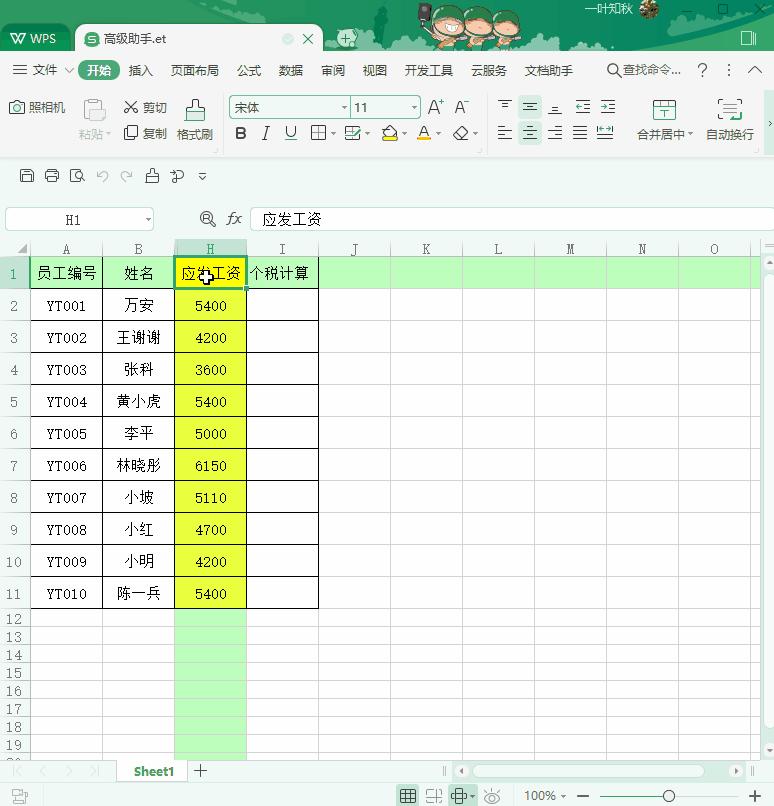
Task: Click the Copy (复制) icon
Action: [x=131, y=133]
